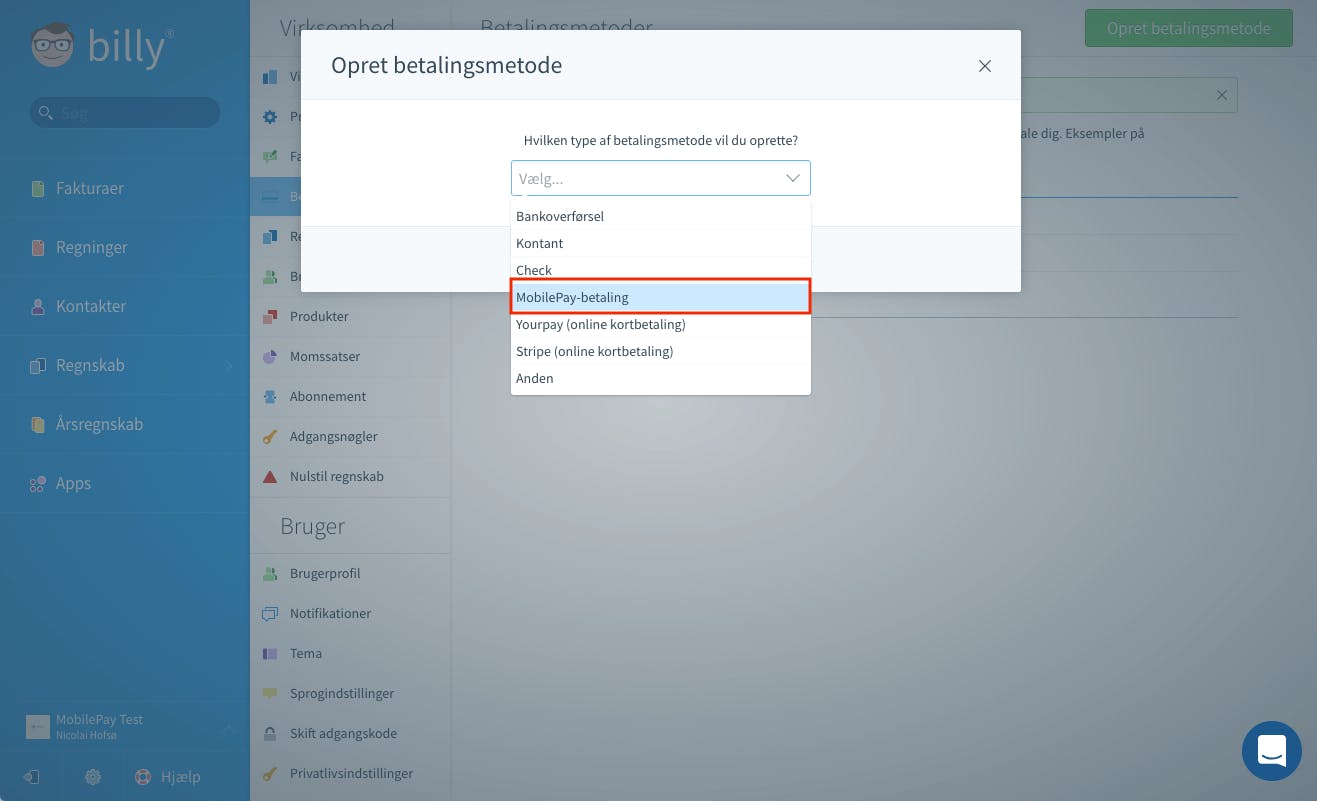Pick Yourpay (online kortbetaling)
This screenshot has height=801, width=1317.
coord(661,324)
